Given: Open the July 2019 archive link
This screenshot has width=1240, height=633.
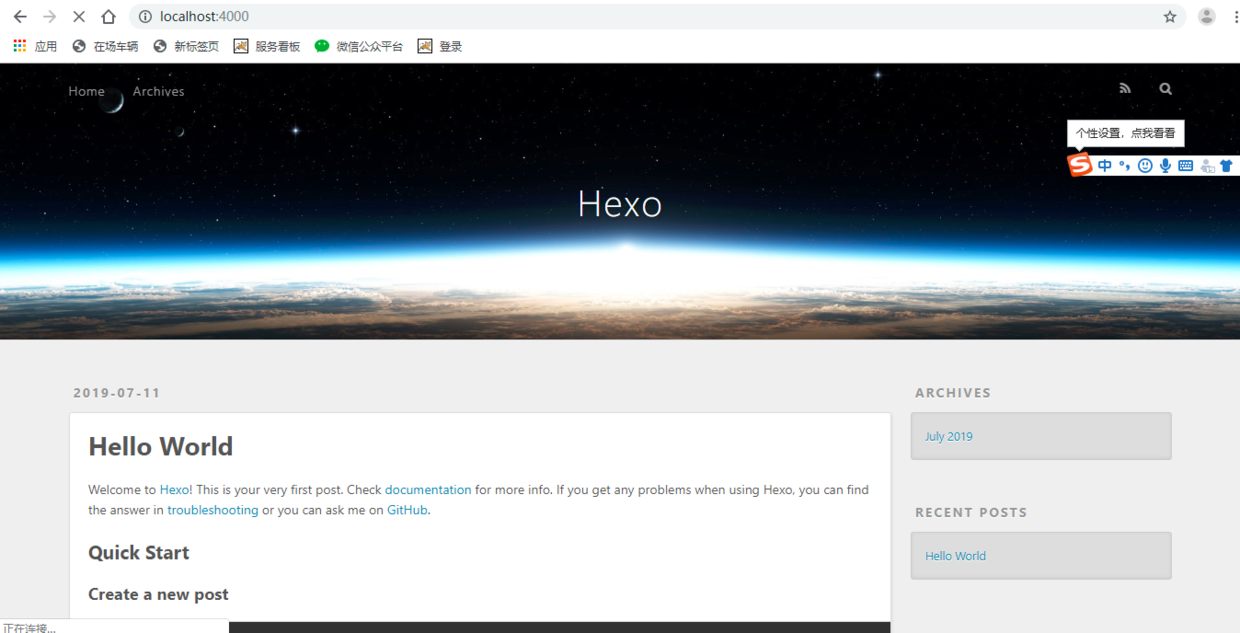Looking at the screenshot, I should tap(949, 436).
